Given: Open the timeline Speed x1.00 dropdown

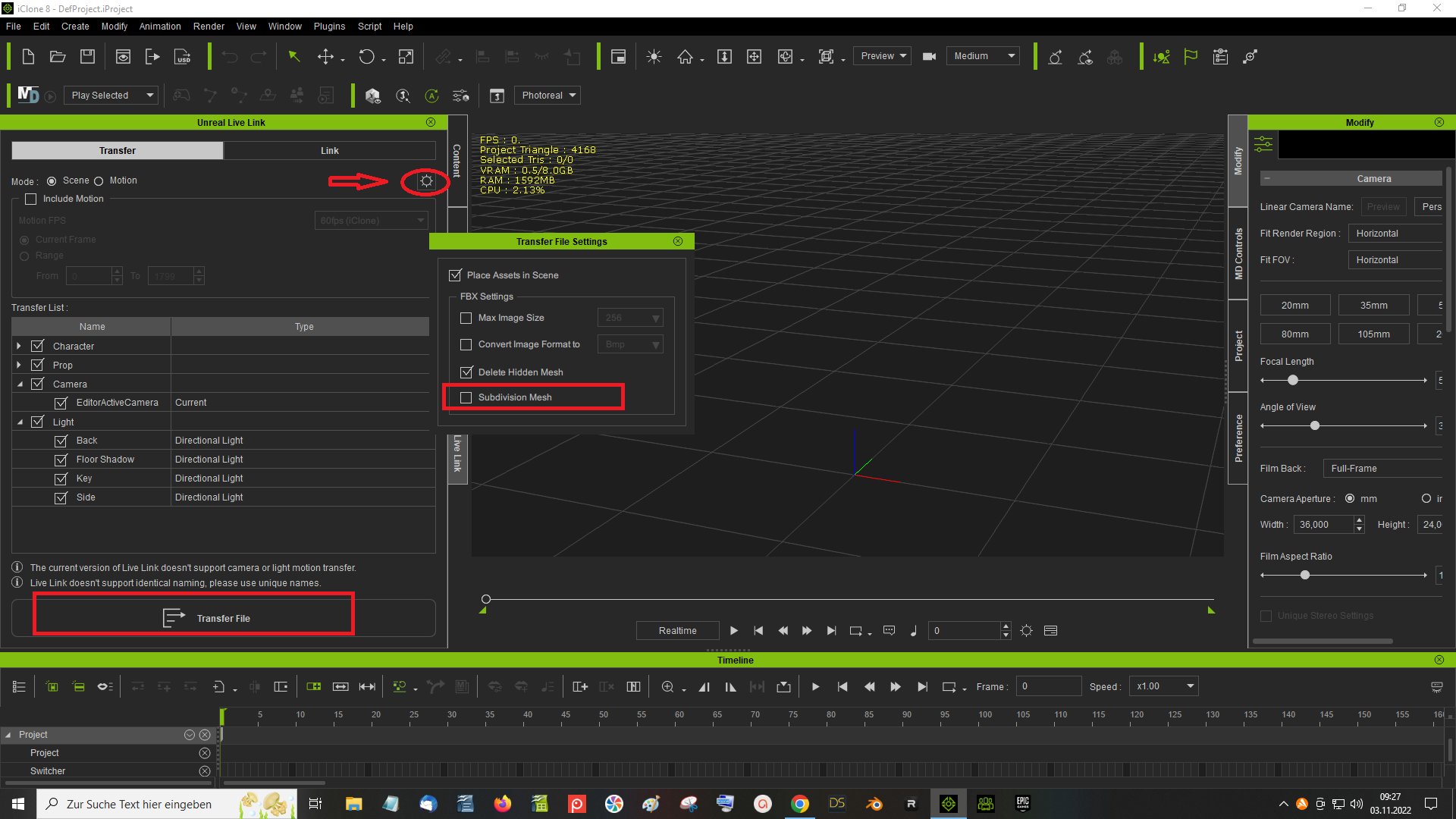Looking at the screenshot, I should click(1163, 686).
